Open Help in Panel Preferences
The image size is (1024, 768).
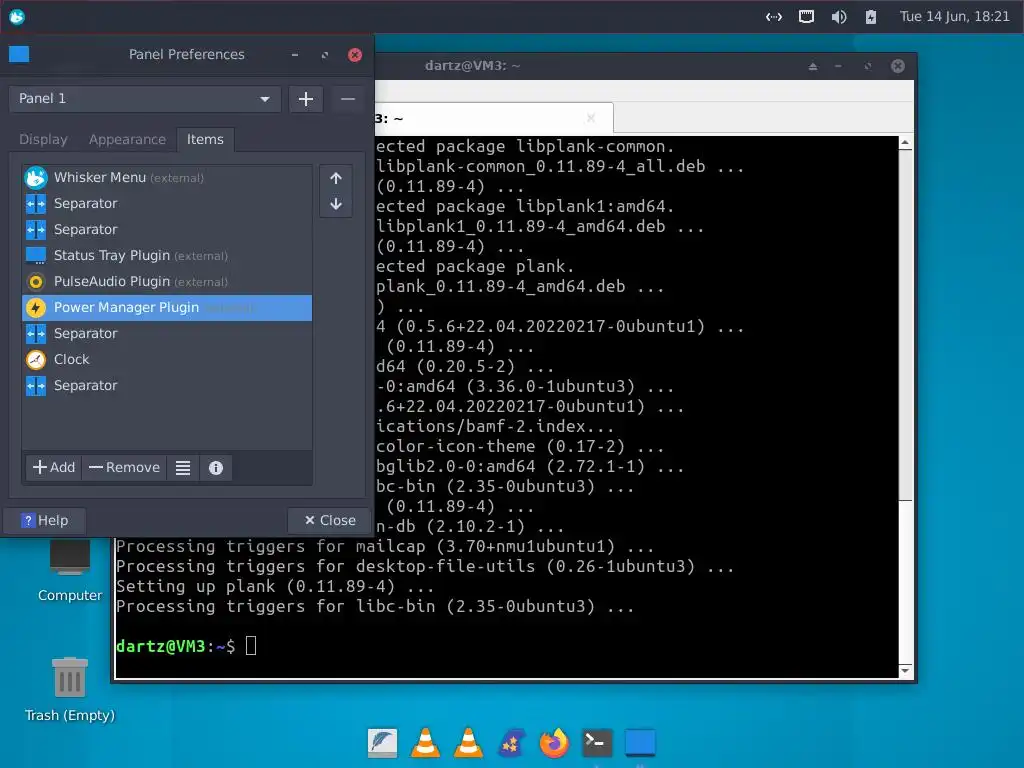(44, 520)
